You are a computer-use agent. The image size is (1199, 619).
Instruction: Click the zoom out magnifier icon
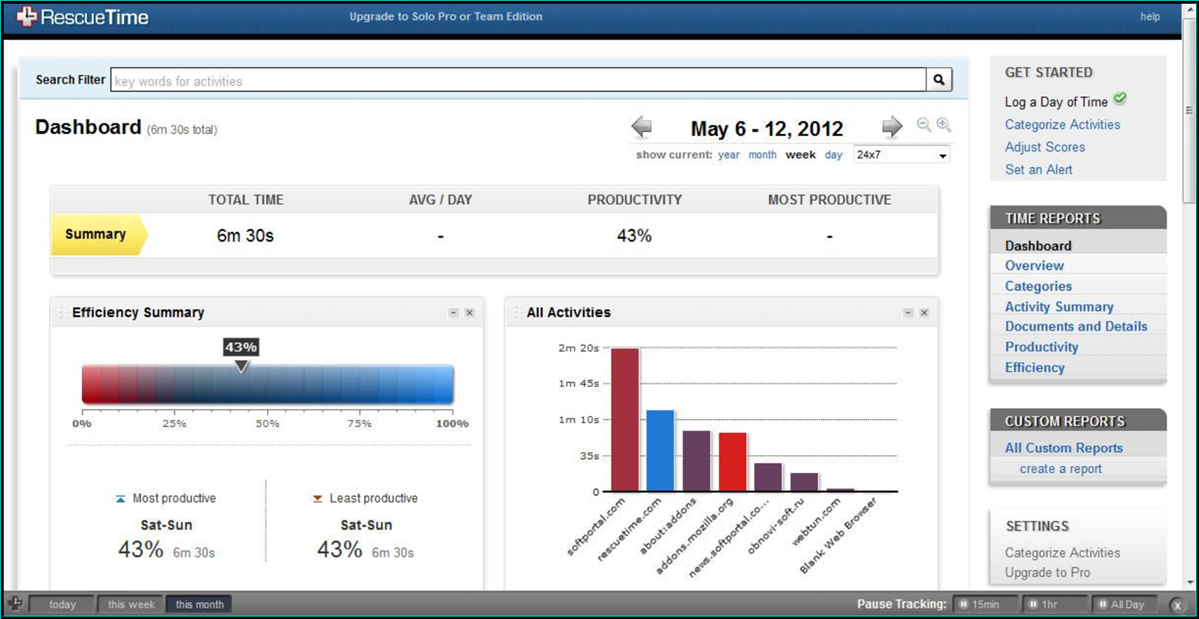(x=924, y=125)
